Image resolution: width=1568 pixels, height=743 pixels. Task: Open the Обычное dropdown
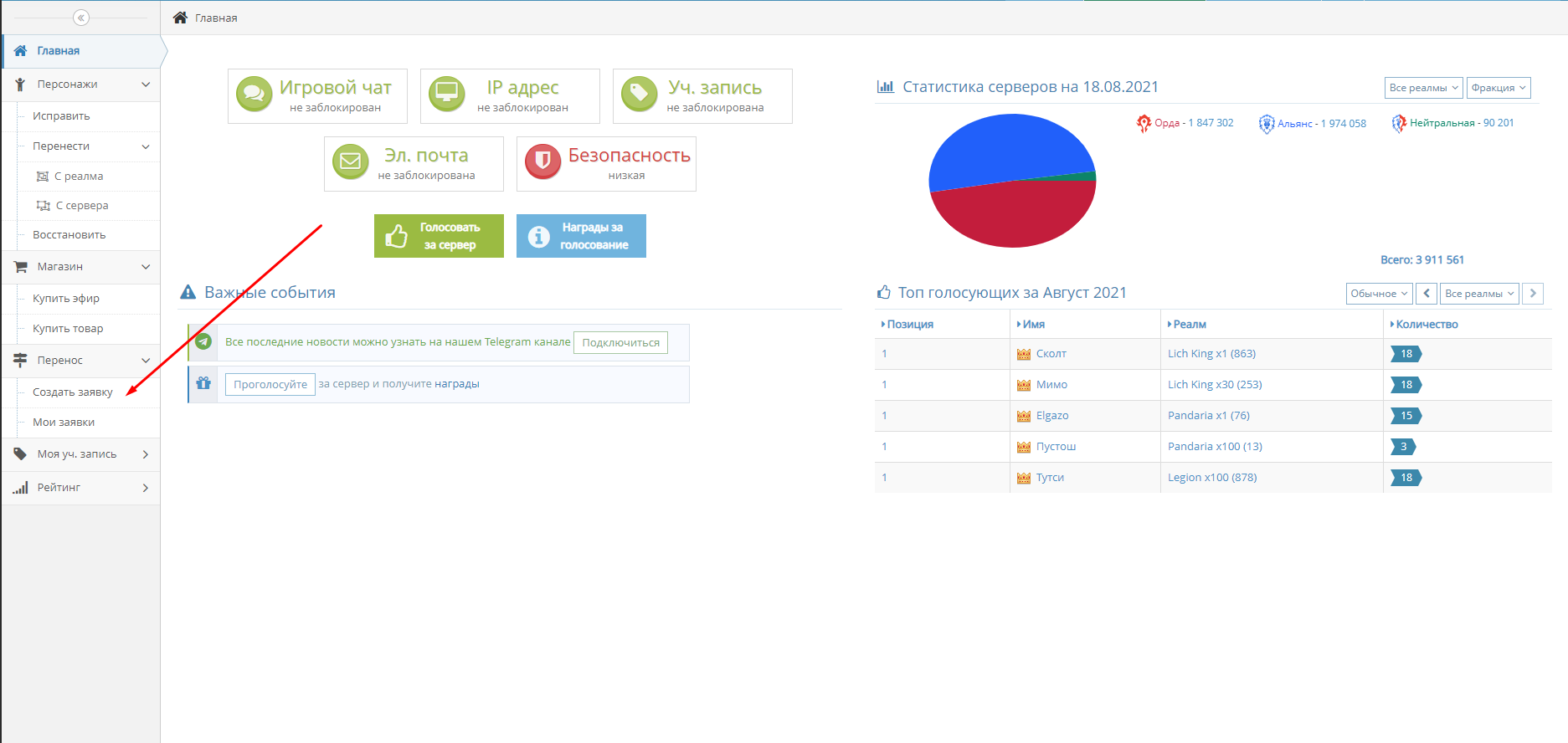(x=1380, y=294)
